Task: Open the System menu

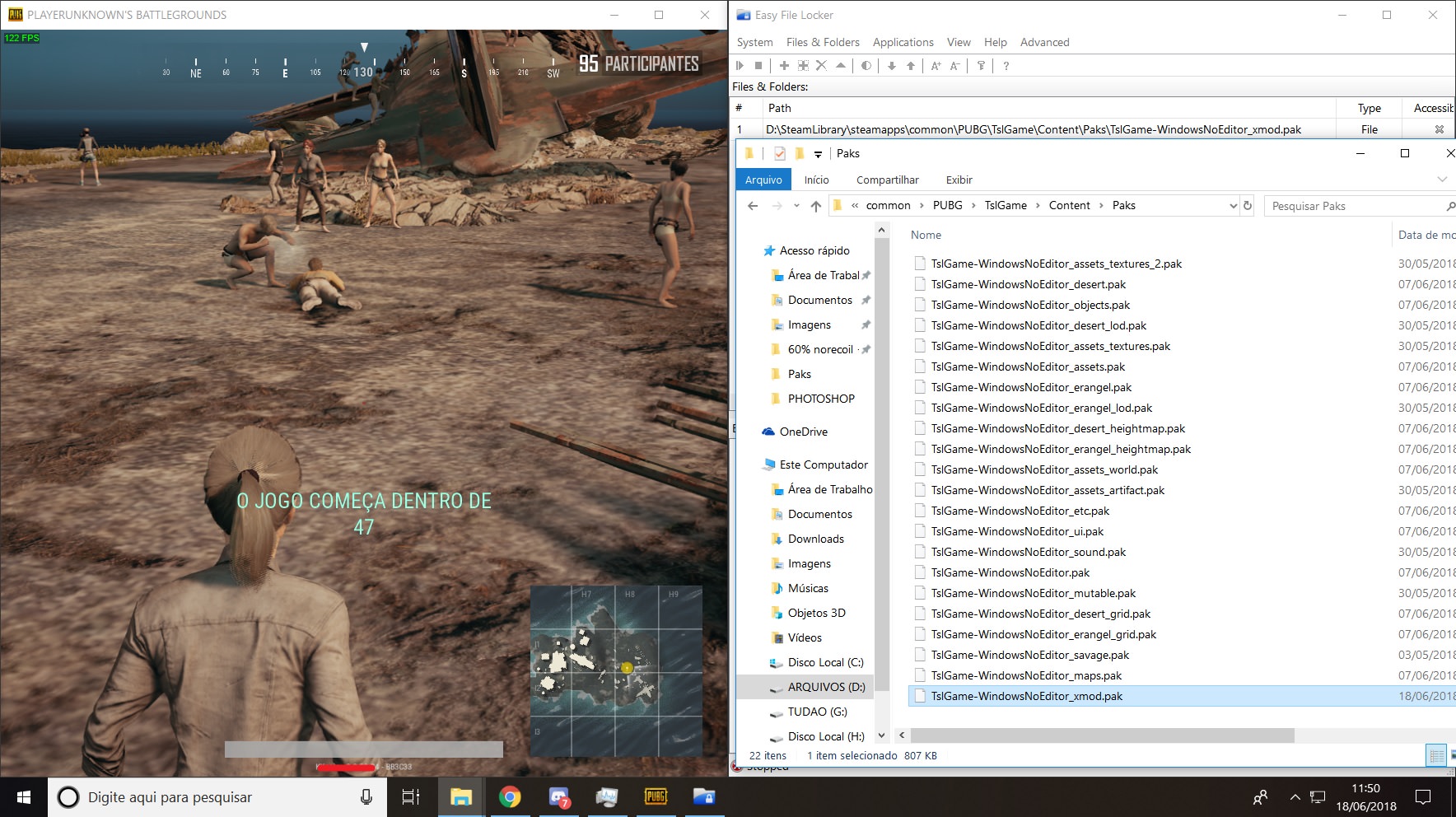Action: point(754,42)
